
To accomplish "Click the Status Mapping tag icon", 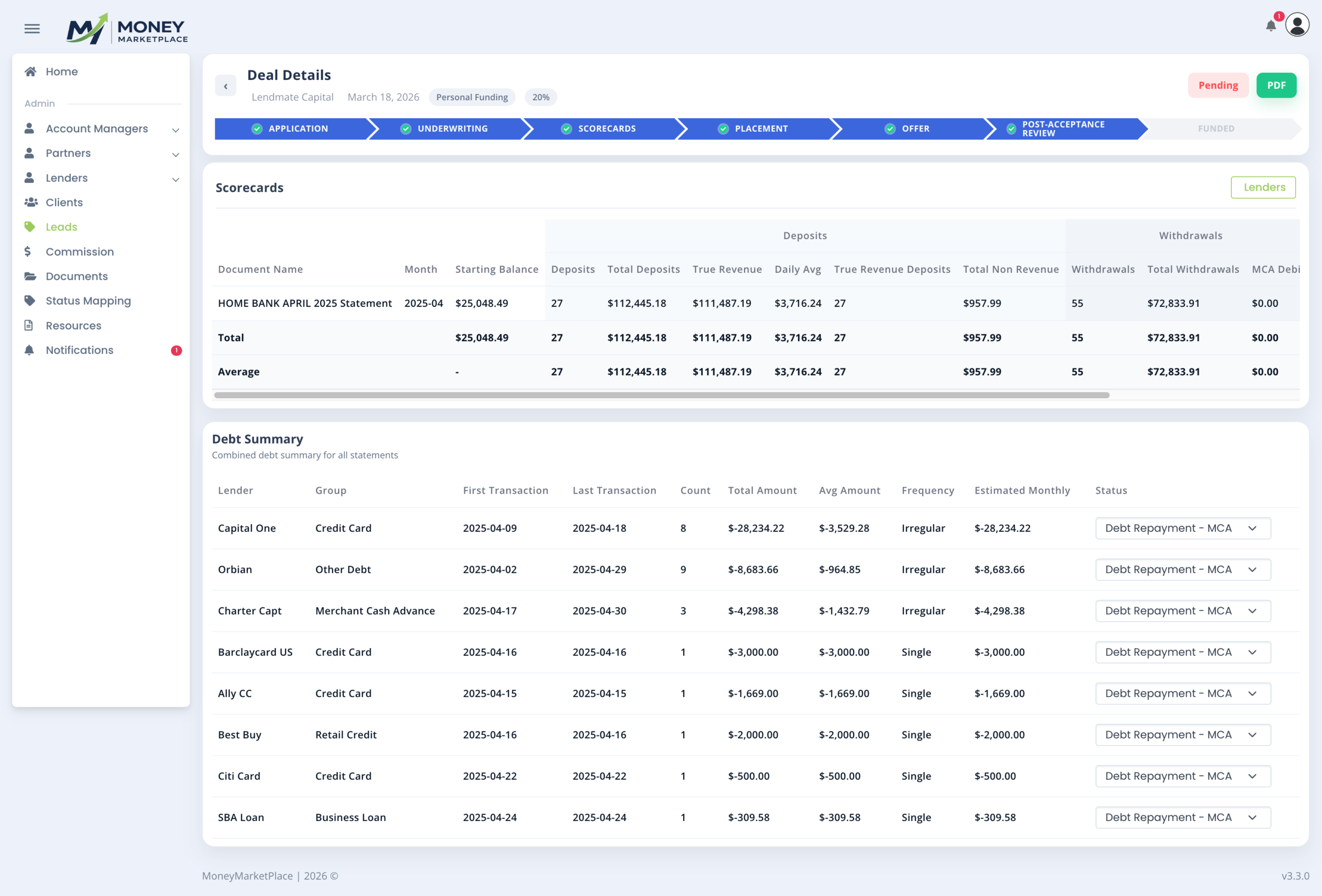I will tap(30, 301).
